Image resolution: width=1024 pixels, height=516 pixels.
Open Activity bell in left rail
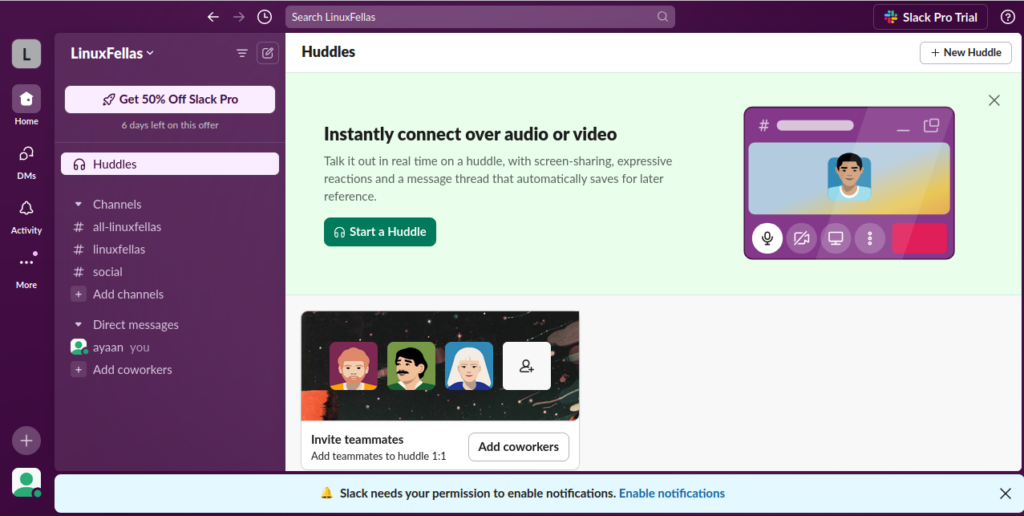tap(26, 214)
